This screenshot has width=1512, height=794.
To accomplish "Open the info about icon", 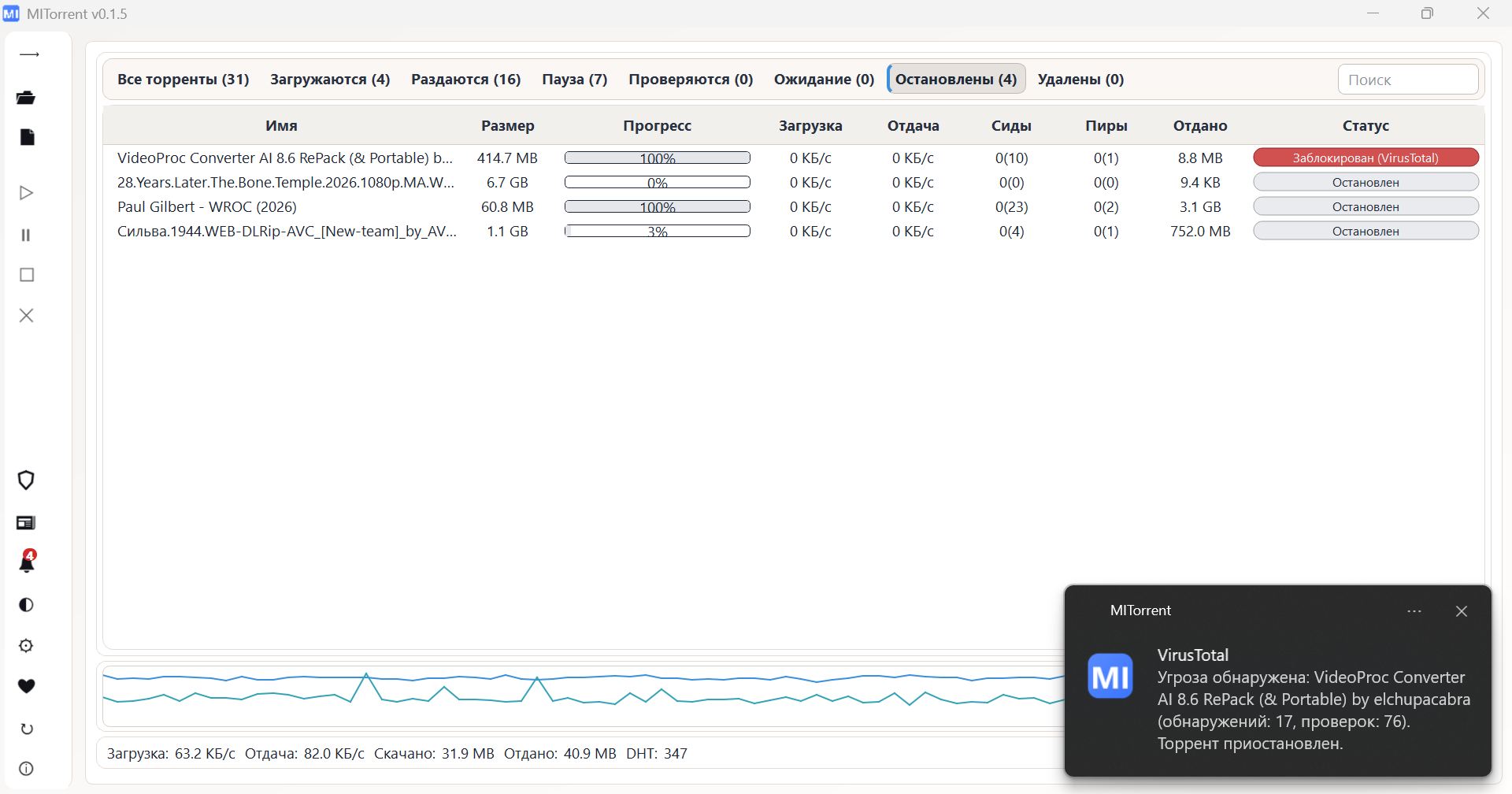I will [x=26, y=769].
